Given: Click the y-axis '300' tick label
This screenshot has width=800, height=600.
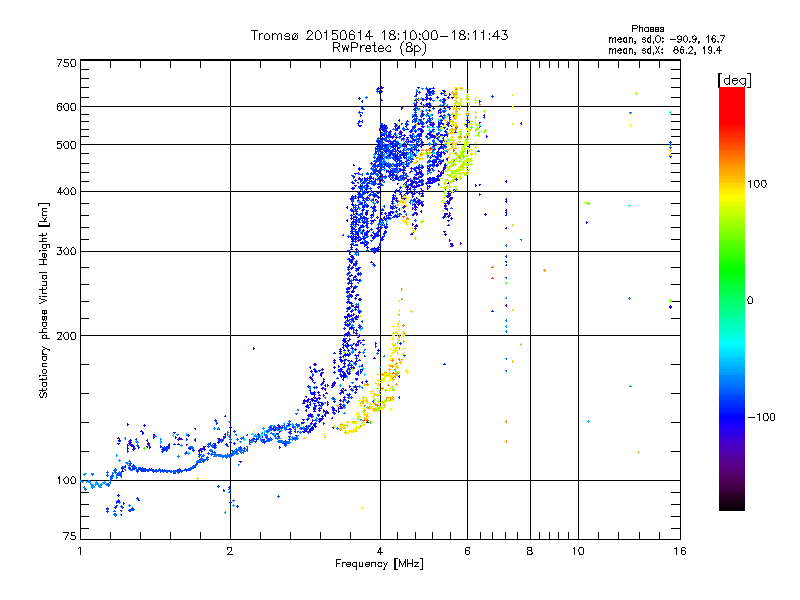Looking at the screenshot, I should coord(67,251).
